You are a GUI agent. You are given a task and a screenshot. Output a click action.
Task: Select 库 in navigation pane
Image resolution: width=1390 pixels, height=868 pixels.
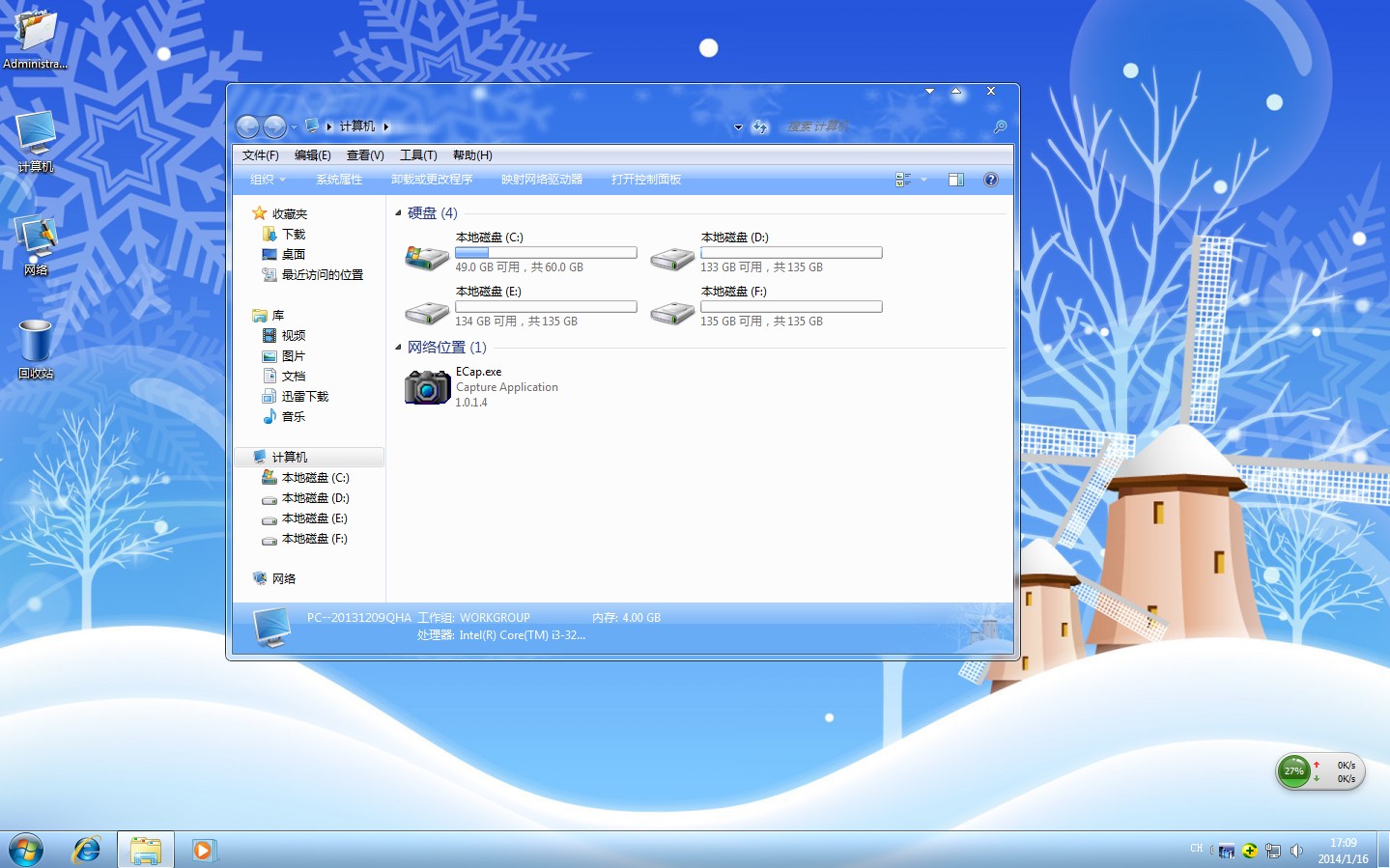269,316
